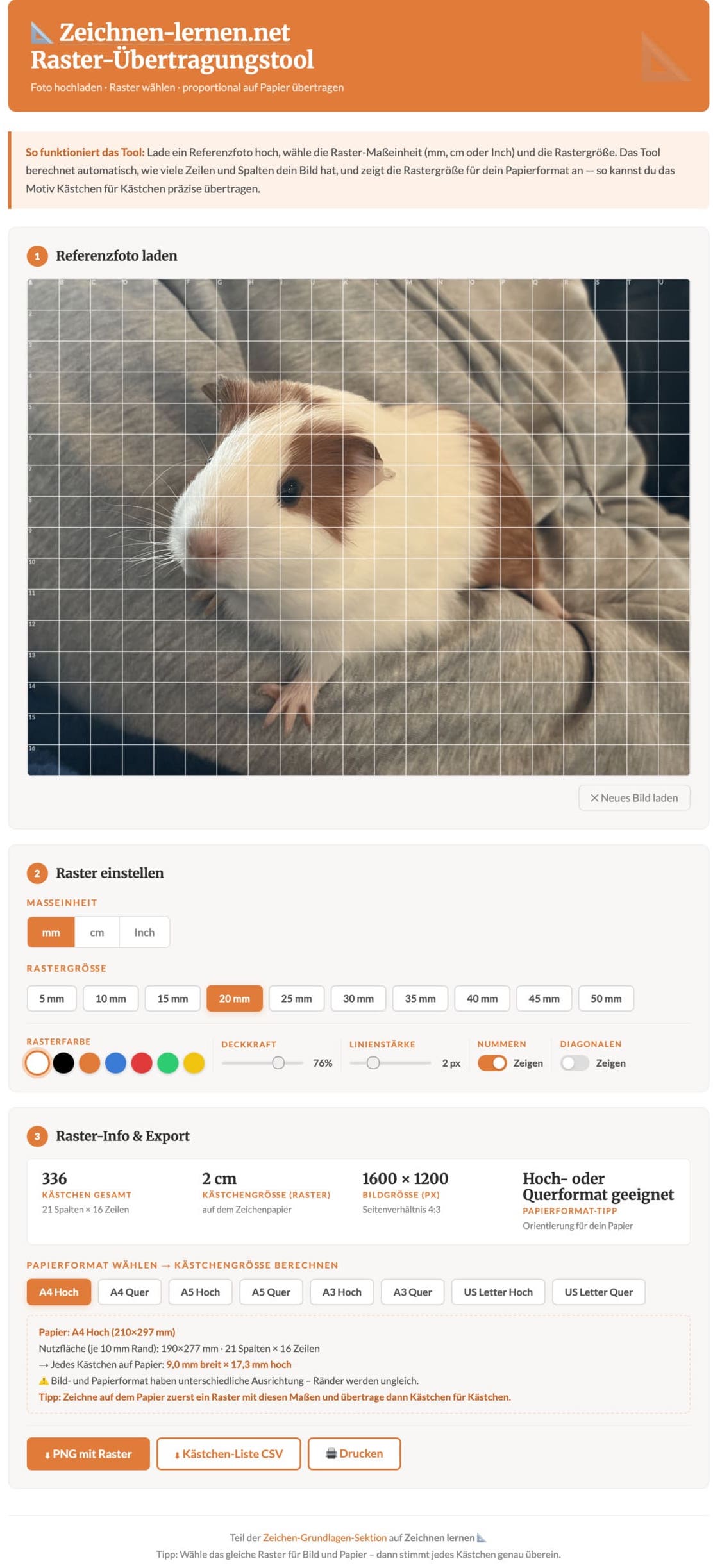This screenshot has width=713, height=1568.
Task: Download the PNG mit Raster
Action: 88,1453
